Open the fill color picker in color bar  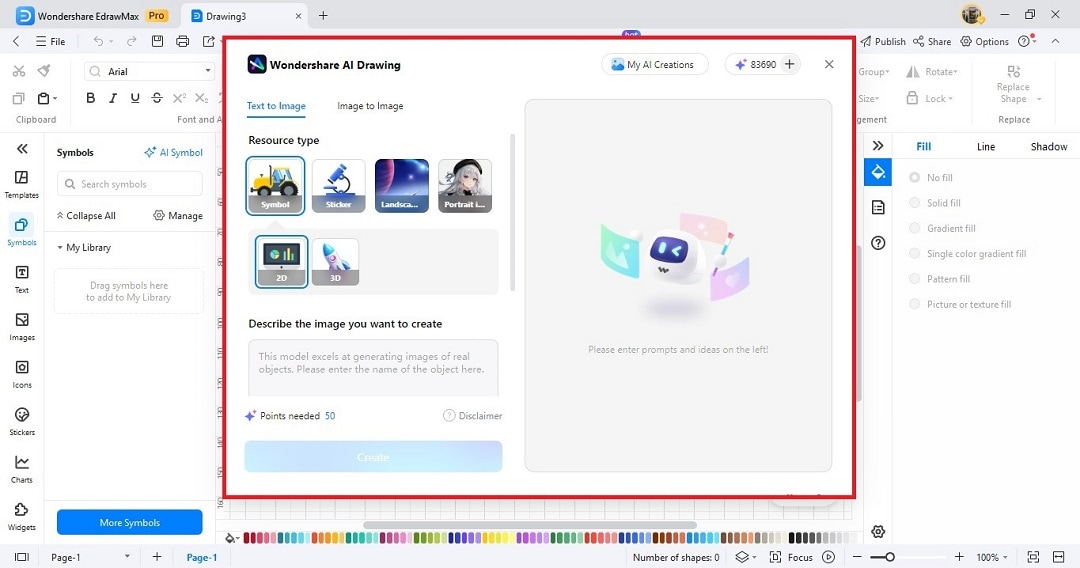pyautogui.click(x=231, y=538)
